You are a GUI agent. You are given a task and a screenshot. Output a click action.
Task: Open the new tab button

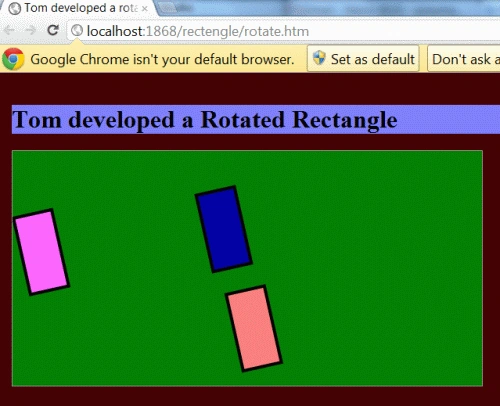(x=167, y=9)
